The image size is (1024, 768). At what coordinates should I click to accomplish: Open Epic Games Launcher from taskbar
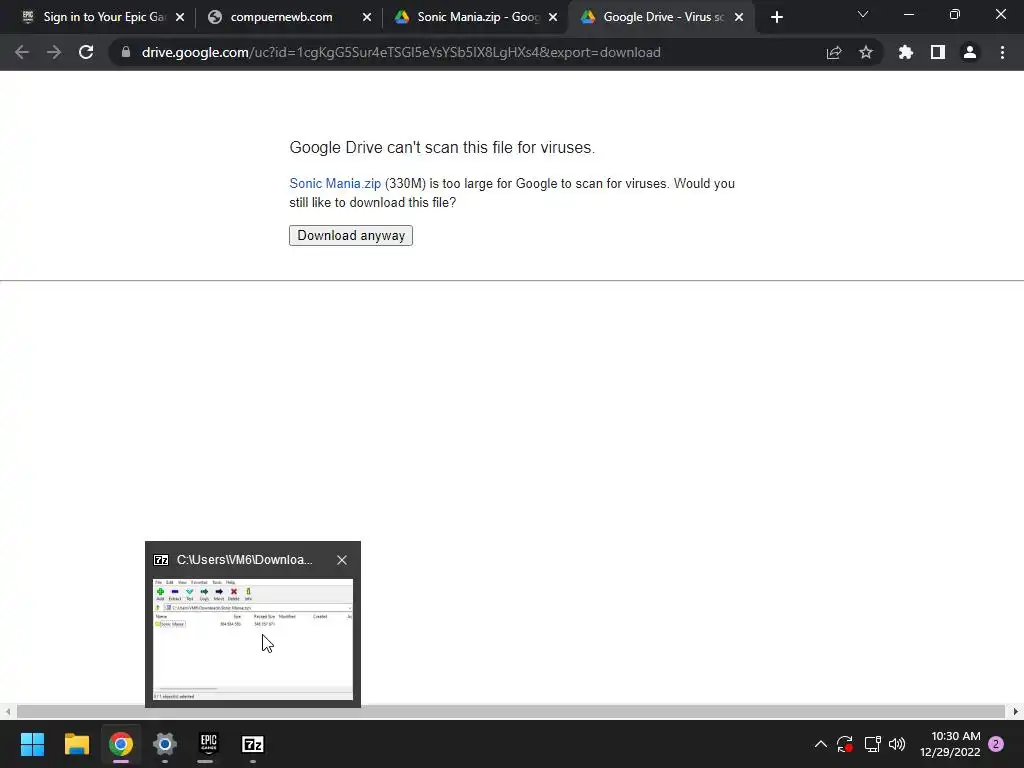click(208, 744)
